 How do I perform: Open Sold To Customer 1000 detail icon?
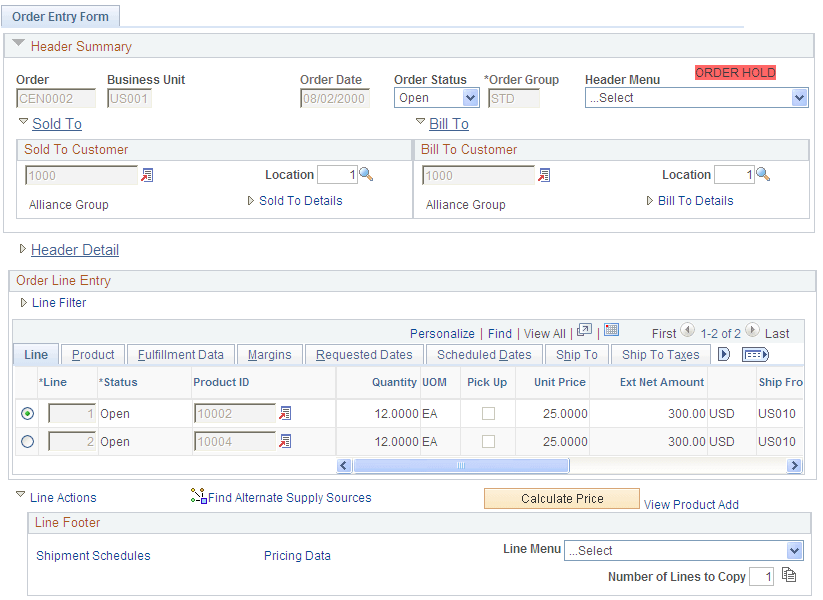pos(147,175)
